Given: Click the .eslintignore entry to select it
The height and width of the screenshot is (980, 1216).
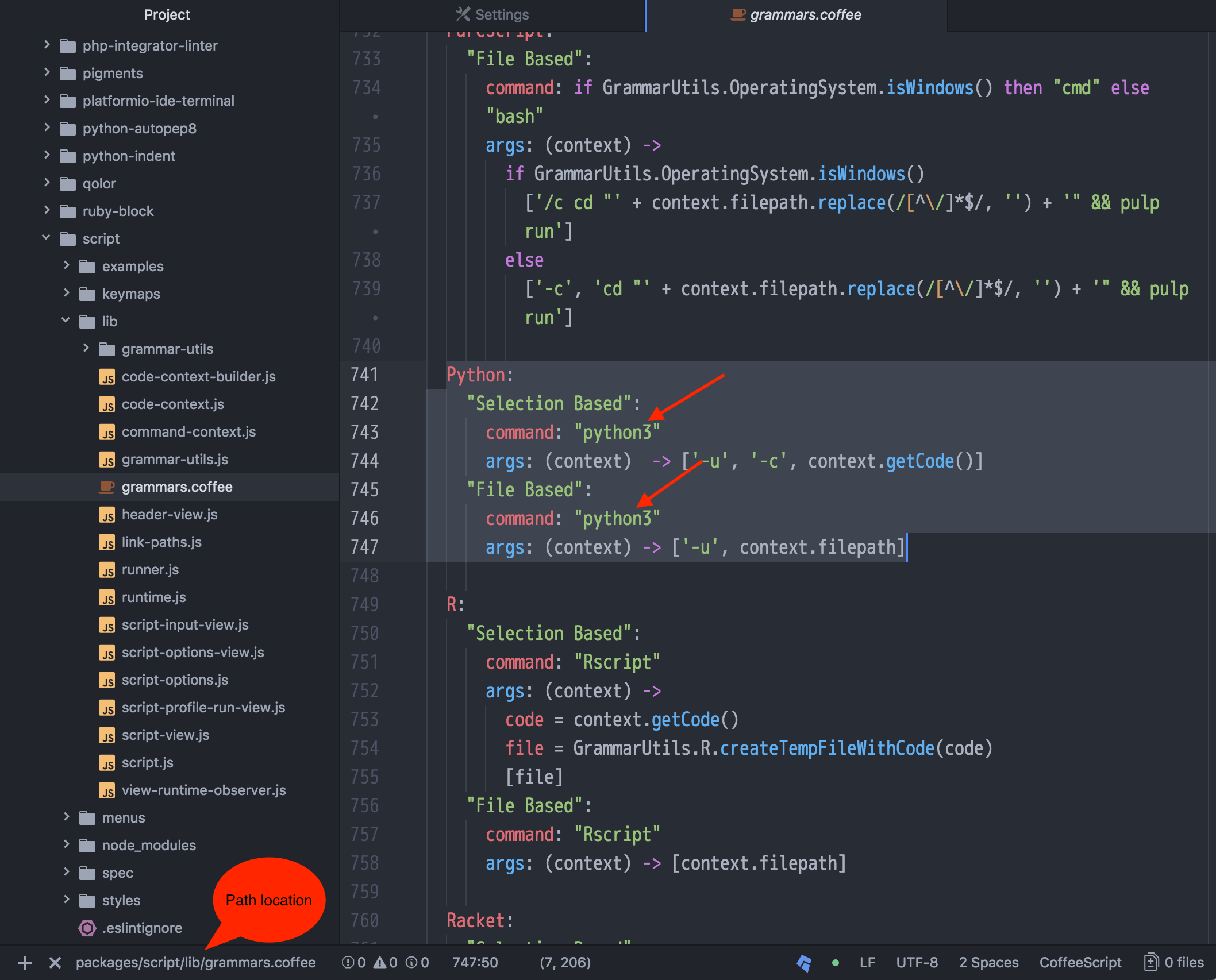Looking at the screenshot, I should (141, 928).
